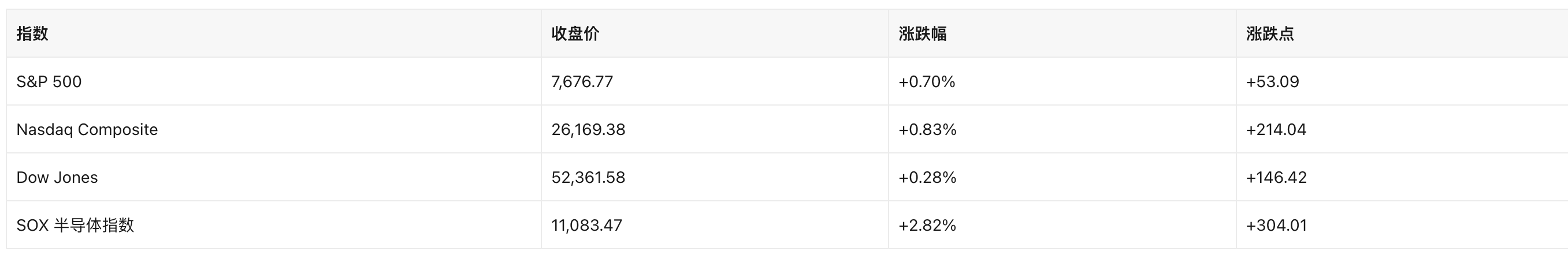This screenshot has width=1568, height=255.
Task: Select the Dow Jones index cell
Action: coord(274,177)
